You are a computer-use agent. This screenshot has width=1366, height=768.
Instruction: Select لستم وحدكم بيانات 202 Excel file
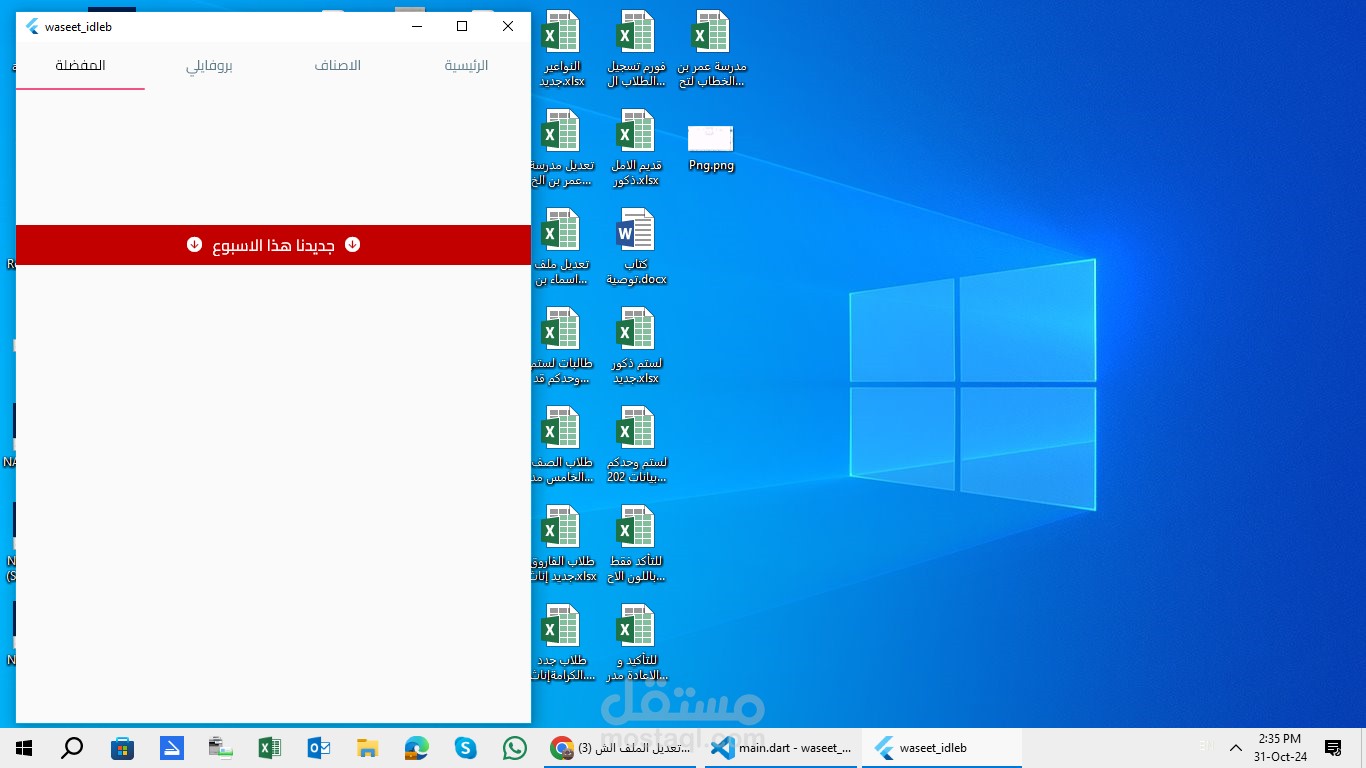pos(636,445)
